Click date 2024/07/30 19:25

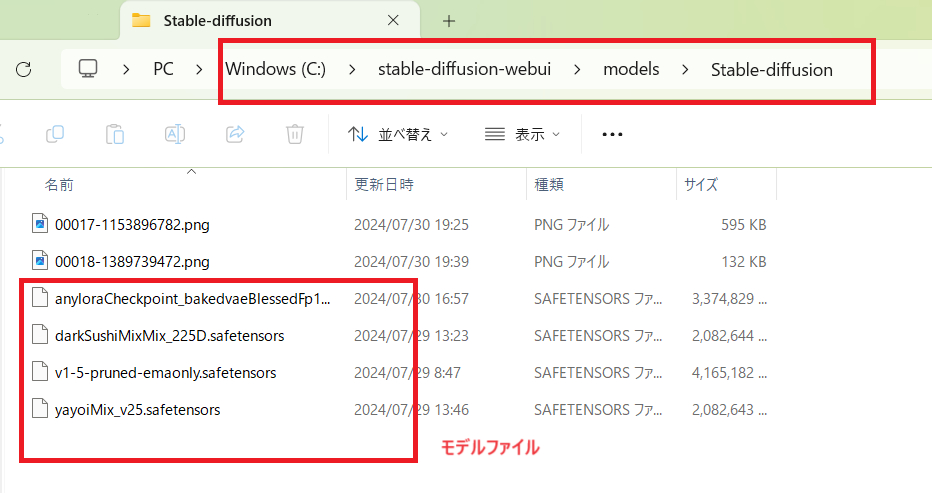411,225
